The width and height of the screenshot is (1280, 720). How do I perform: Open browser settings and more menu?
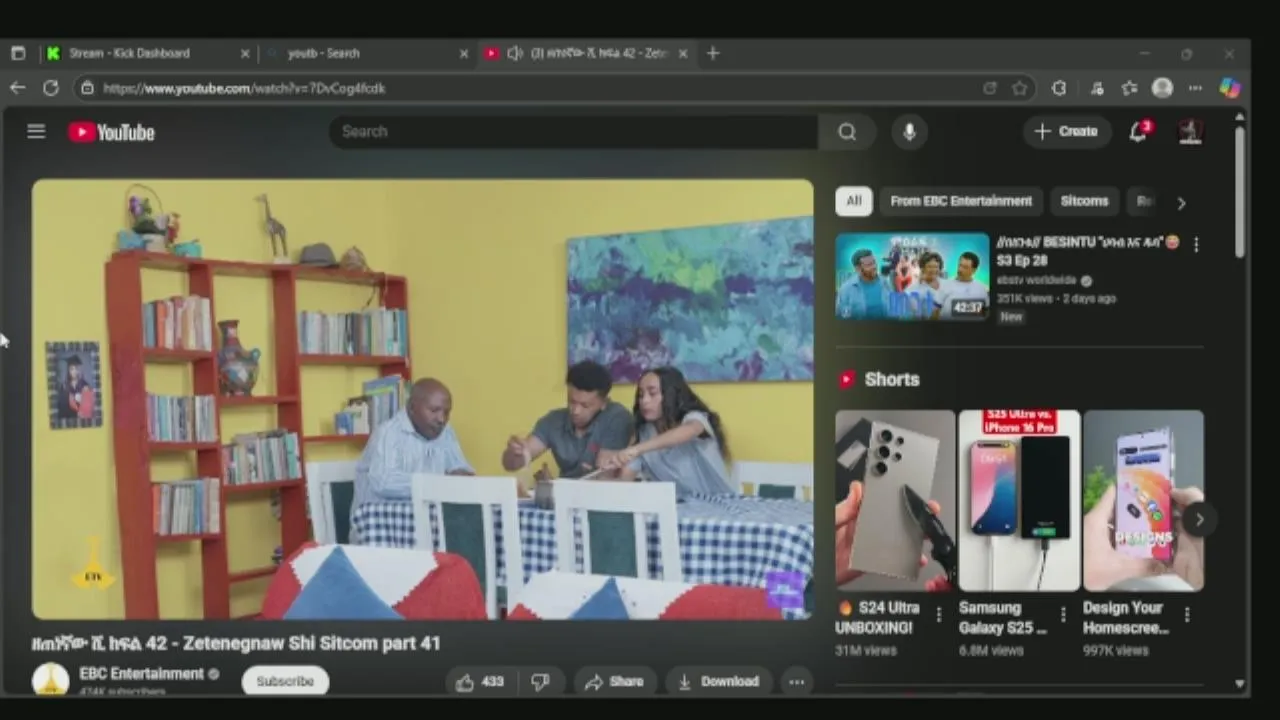click(x=1195, y=88)
